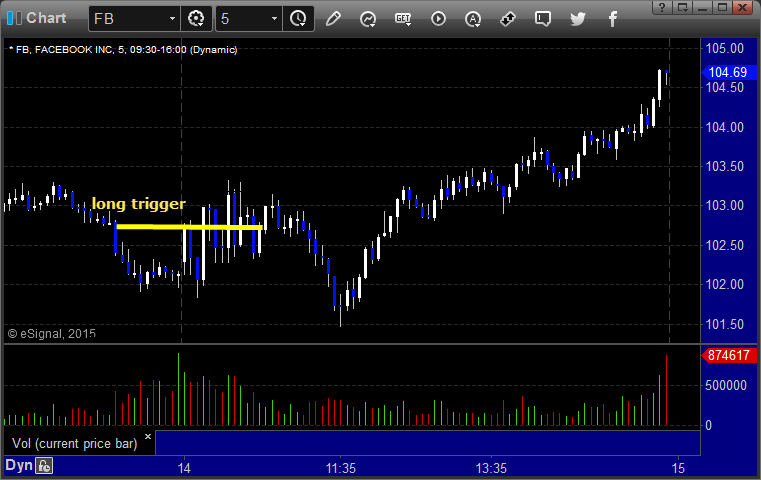Click the 13:35 time axis label
The height and width of the screenshot is (480, 761).
pyautogui.click(x=491, y=468)
